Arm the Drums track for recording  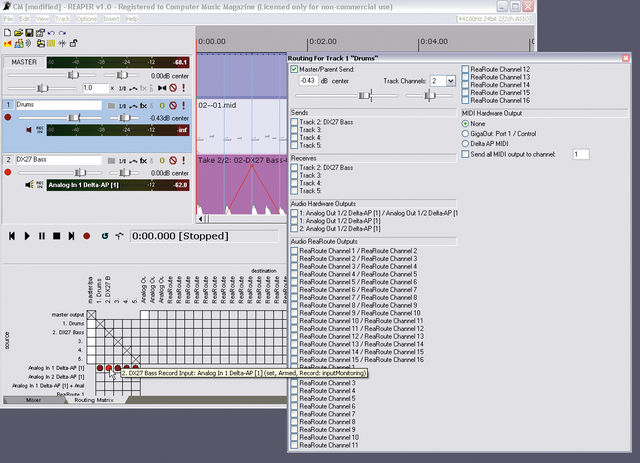point(7,118)
